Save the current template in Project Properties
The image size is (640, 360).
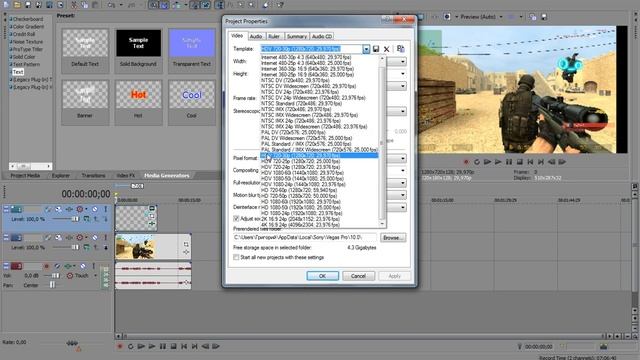[x=376, y=49]
